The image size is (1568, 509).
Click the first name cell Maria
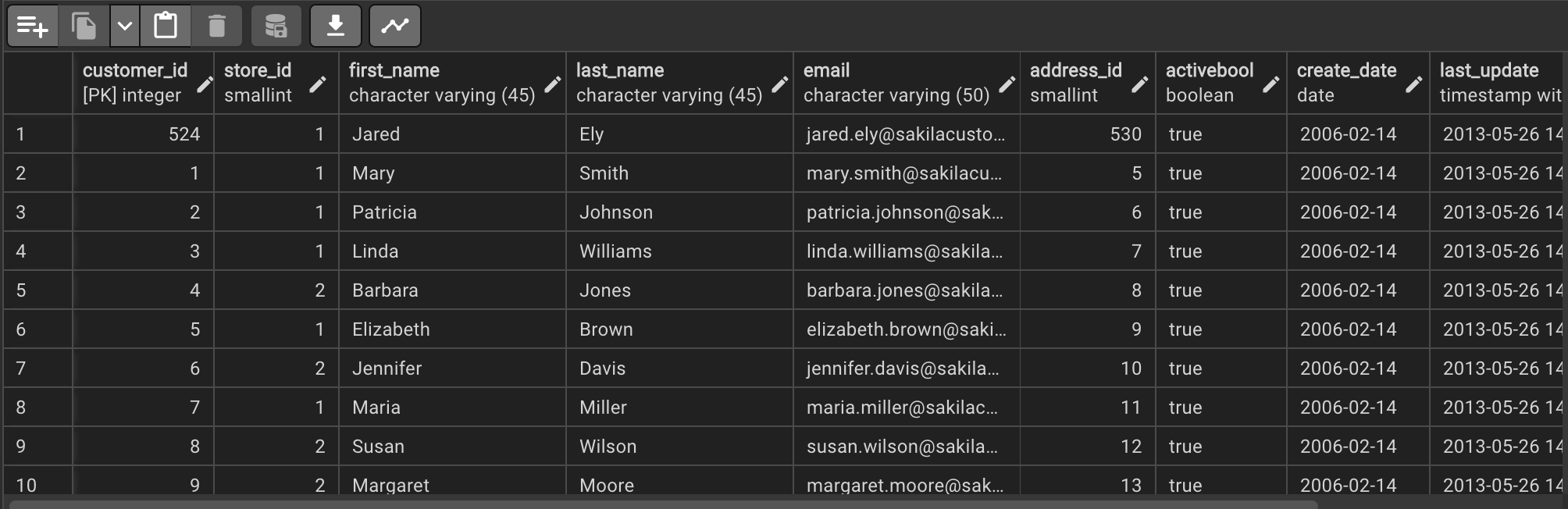click(453, 408)
